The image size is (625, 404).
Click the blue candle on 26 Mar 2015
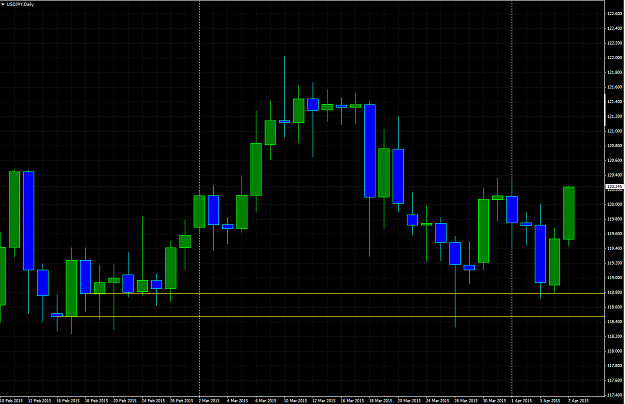455,253
